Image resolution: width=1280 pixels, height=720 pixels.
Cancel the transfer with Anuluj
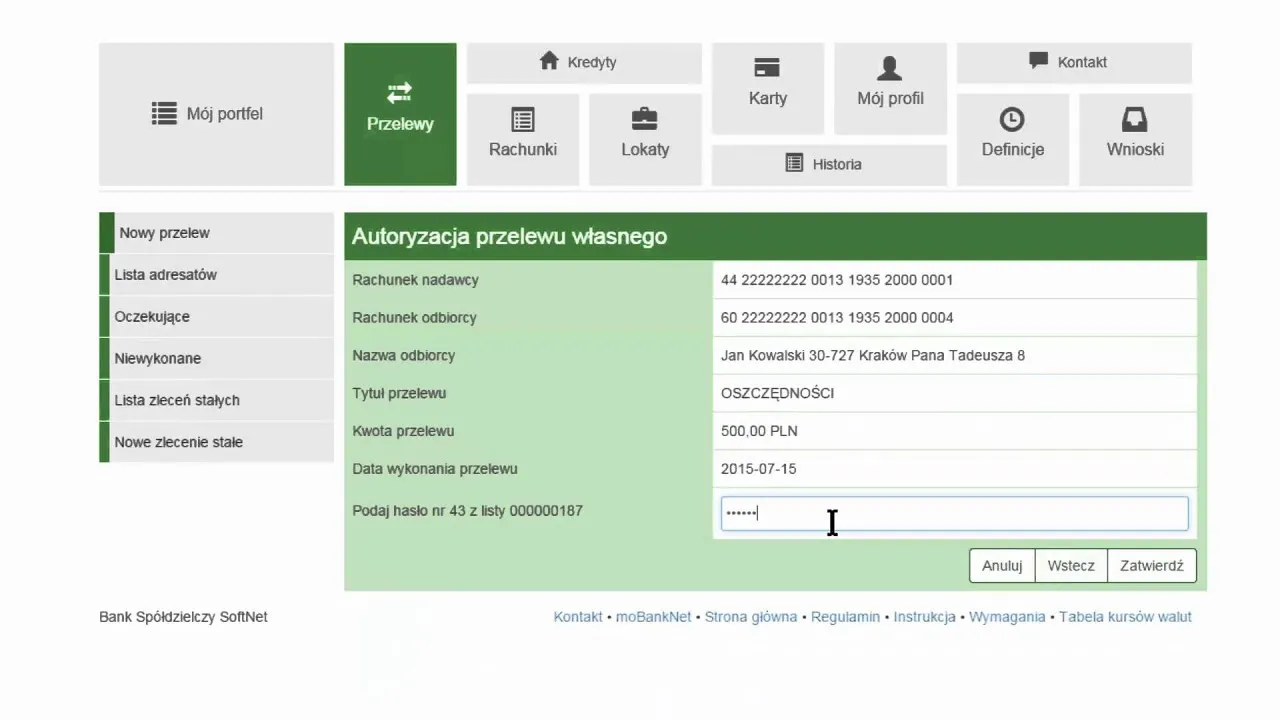coord(1002,566)
